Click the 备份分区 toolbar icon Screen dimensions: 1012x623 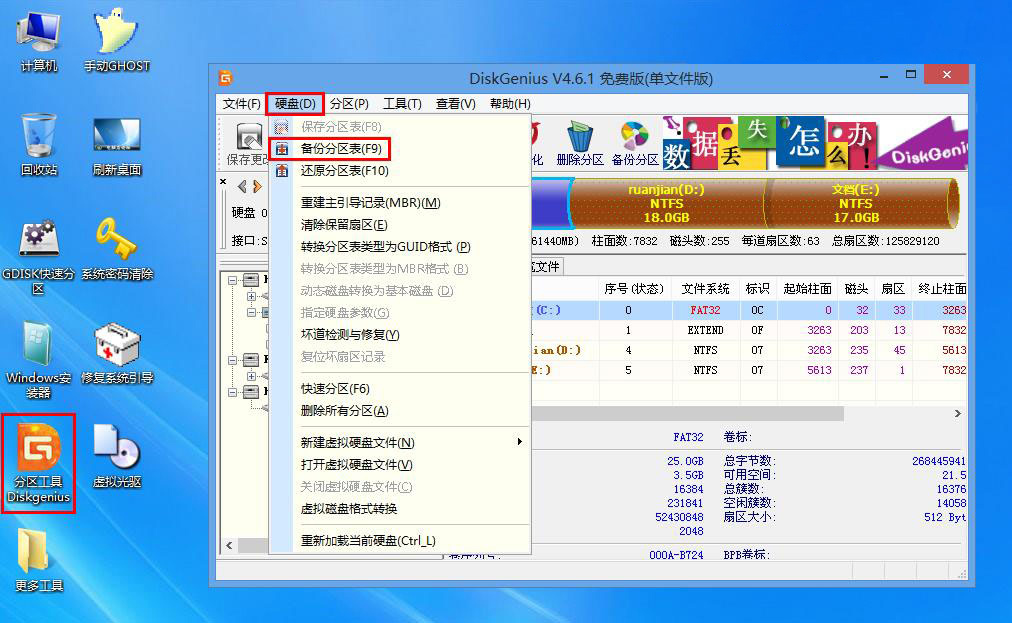(634, 143)
